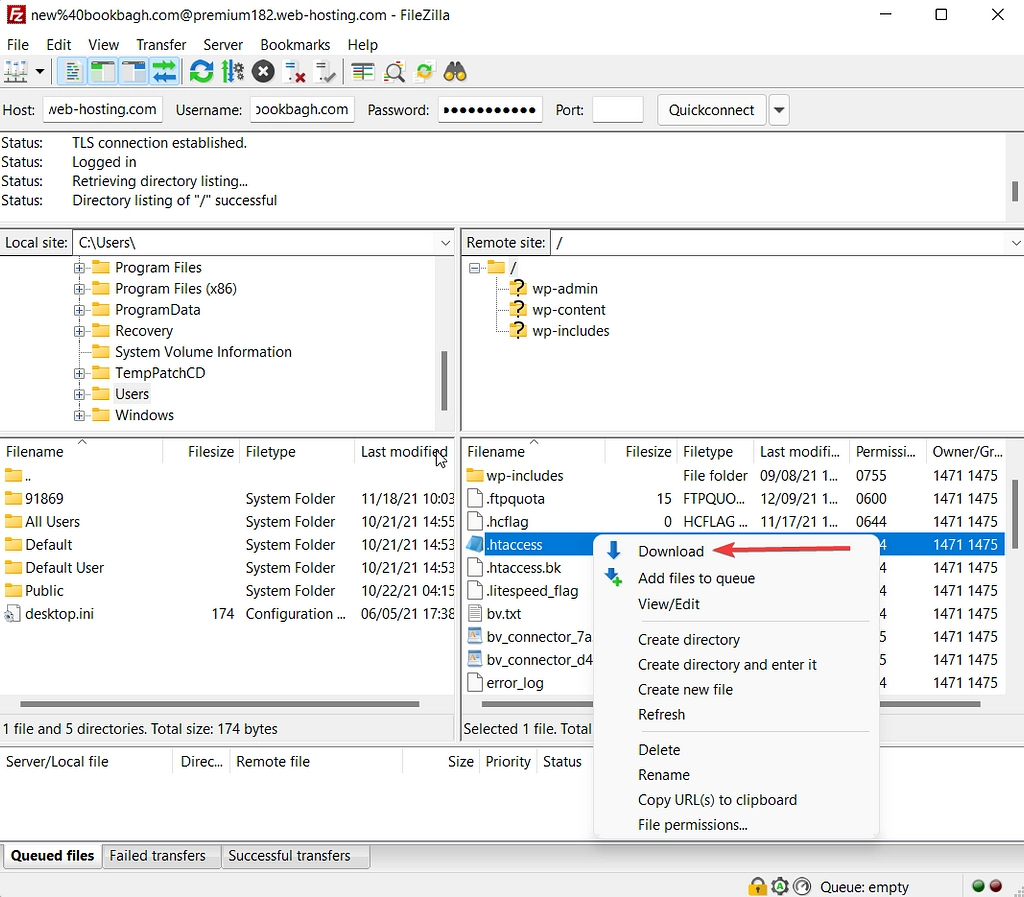Click the encryption lock status icon
1024x897 pixels.
pyautogui.click(x=757, y=887)
